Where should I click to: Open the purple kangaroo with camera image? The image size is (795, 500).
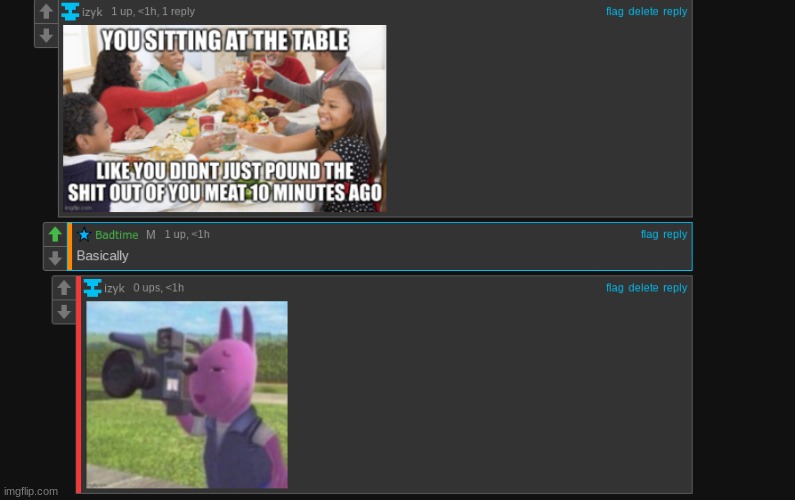tap(187, 395)
